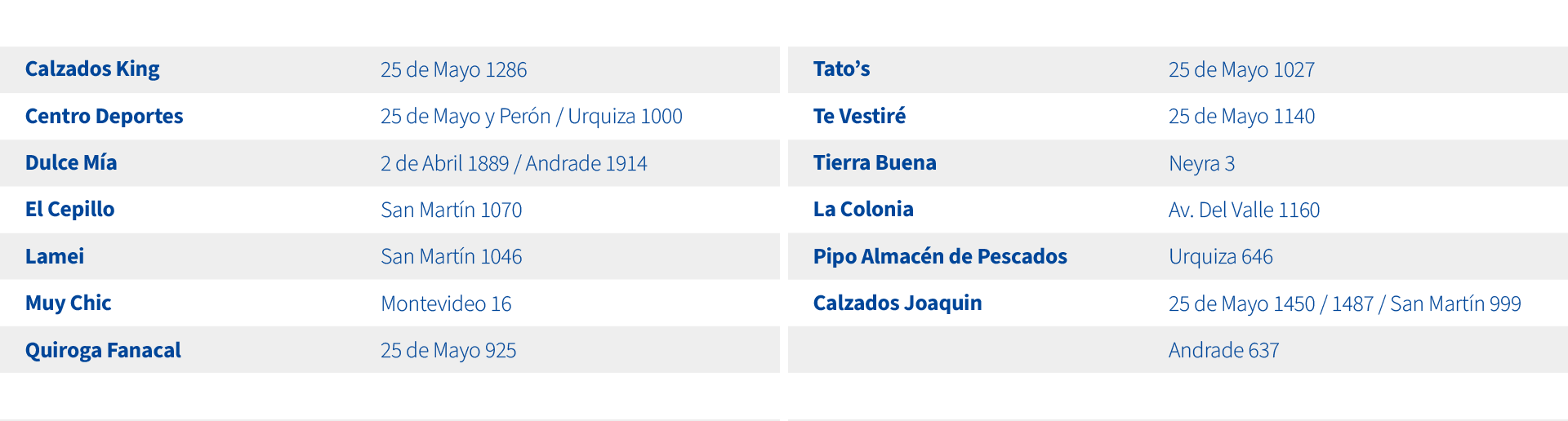The image size is (1568, 421).
Task: Click the Av. Del Valle 1160 address
Action: pos(1244,210)
